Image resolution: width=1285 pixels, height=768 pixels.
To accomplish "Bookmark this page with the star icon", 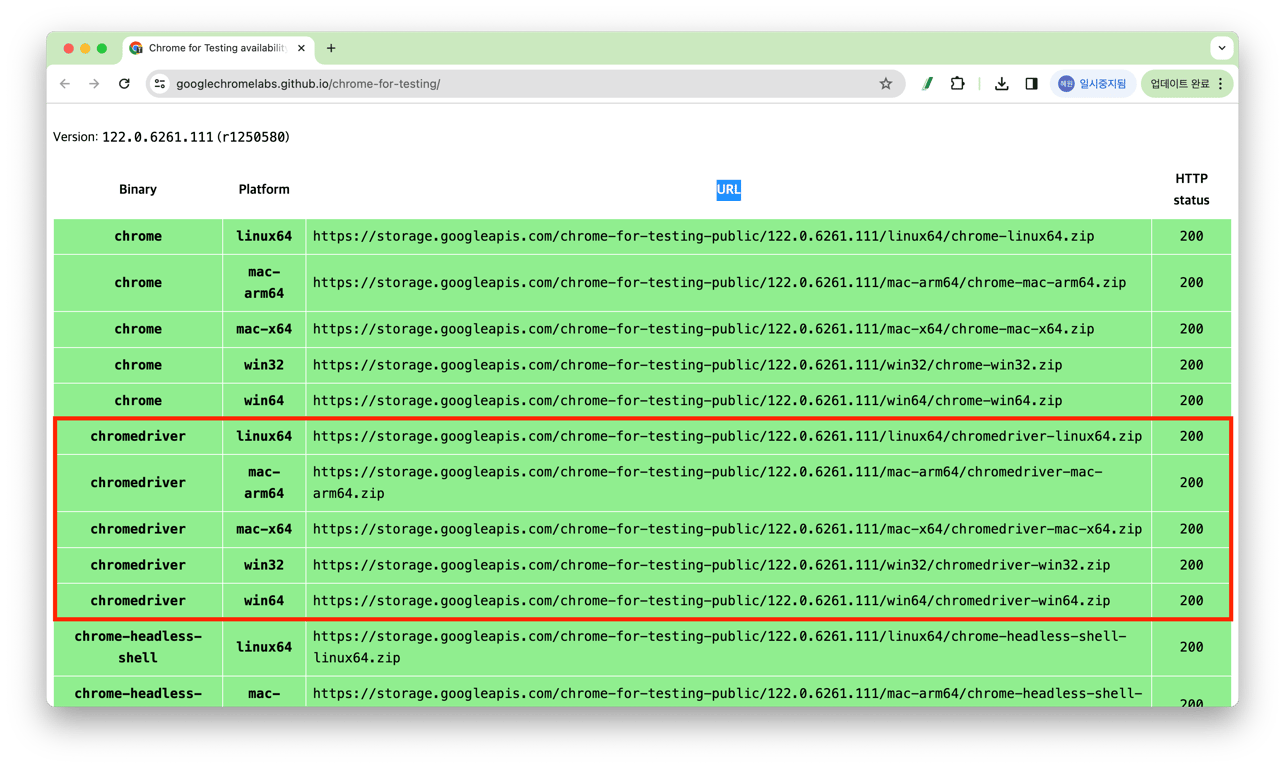I will [885, 84].
